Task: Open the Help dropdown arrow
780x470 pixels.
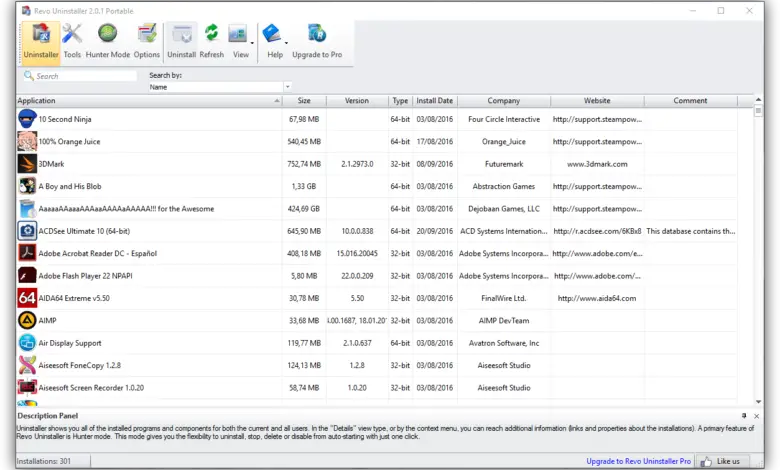Action: (x=286, y=44)
